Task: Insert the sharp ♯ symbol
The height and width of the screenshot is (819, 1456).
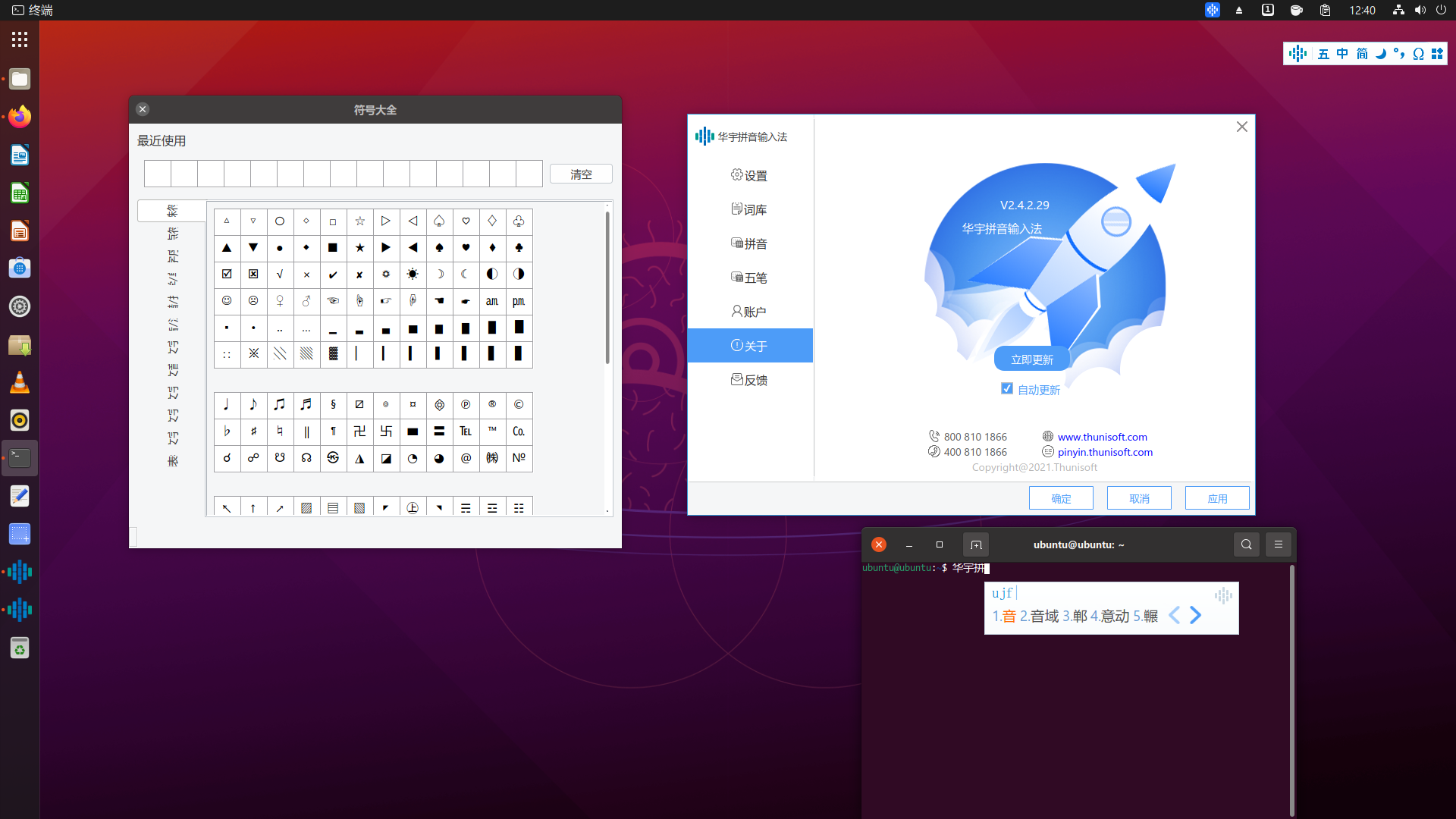Action: (253, 431)
